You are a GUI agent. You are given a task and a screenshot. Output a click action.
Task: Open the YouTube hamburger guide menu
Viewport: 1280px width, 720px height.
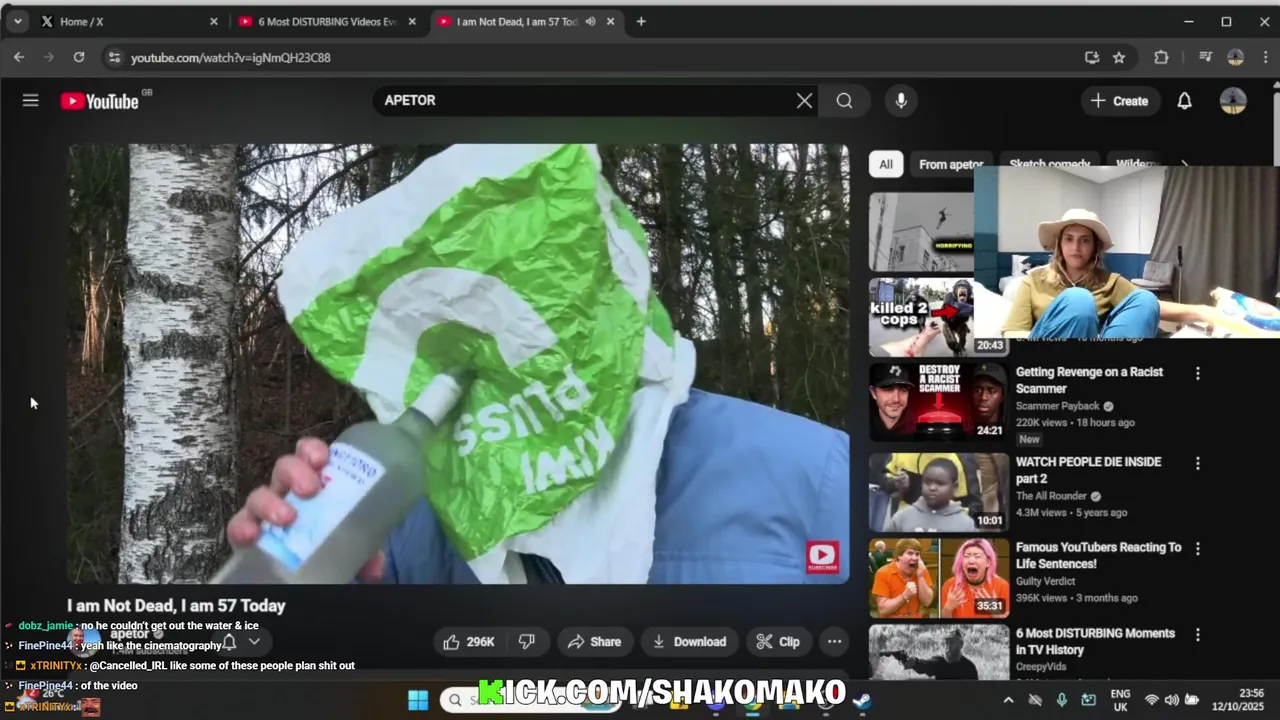(31, 100)
